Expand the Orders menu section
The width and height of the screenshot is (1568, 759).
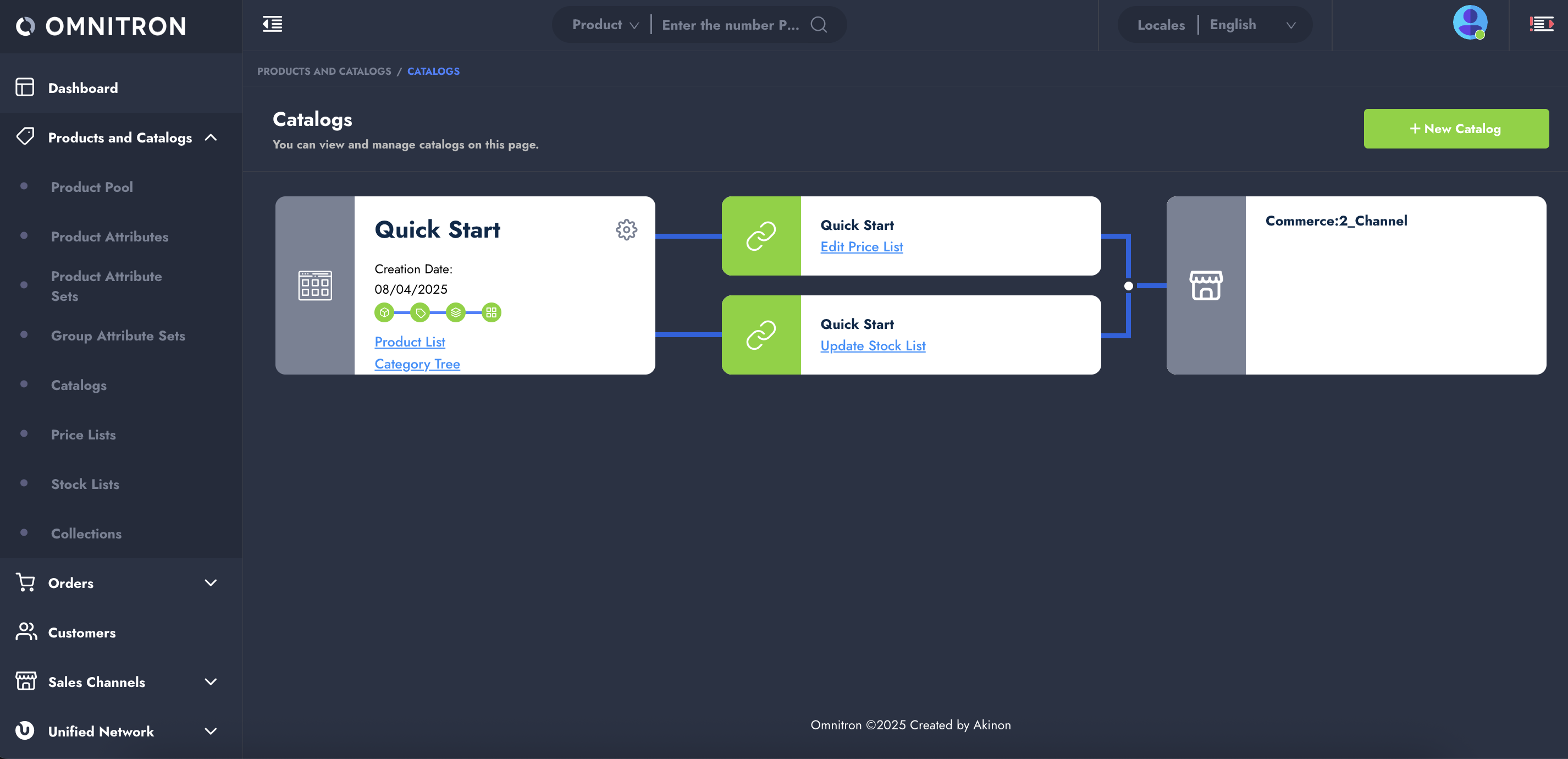click(x=211, y=583)
